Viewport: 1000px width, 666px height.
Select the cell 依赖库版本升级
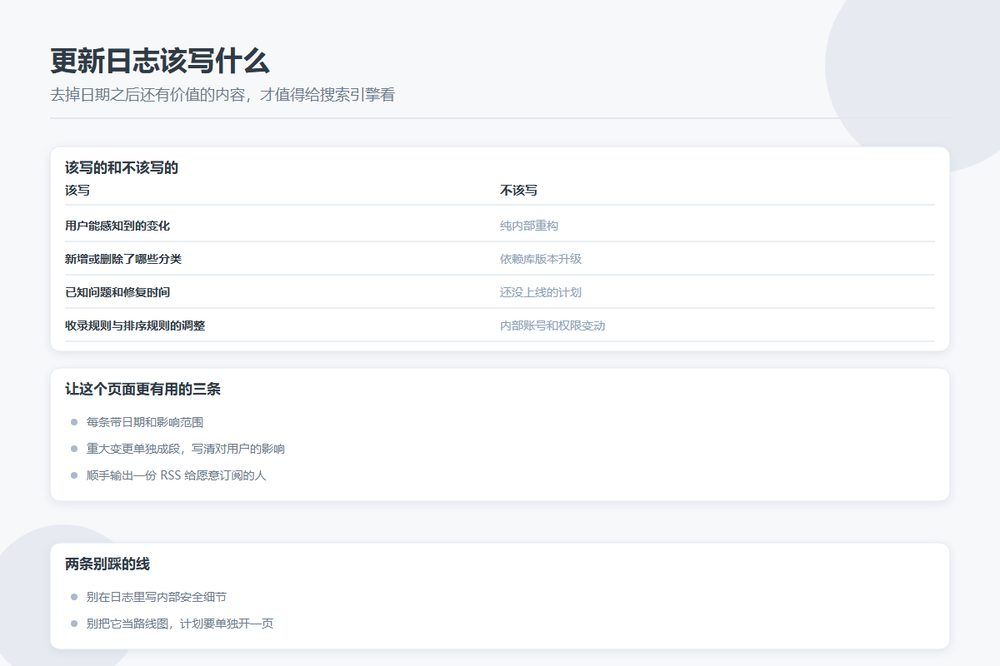coord(541,259)
